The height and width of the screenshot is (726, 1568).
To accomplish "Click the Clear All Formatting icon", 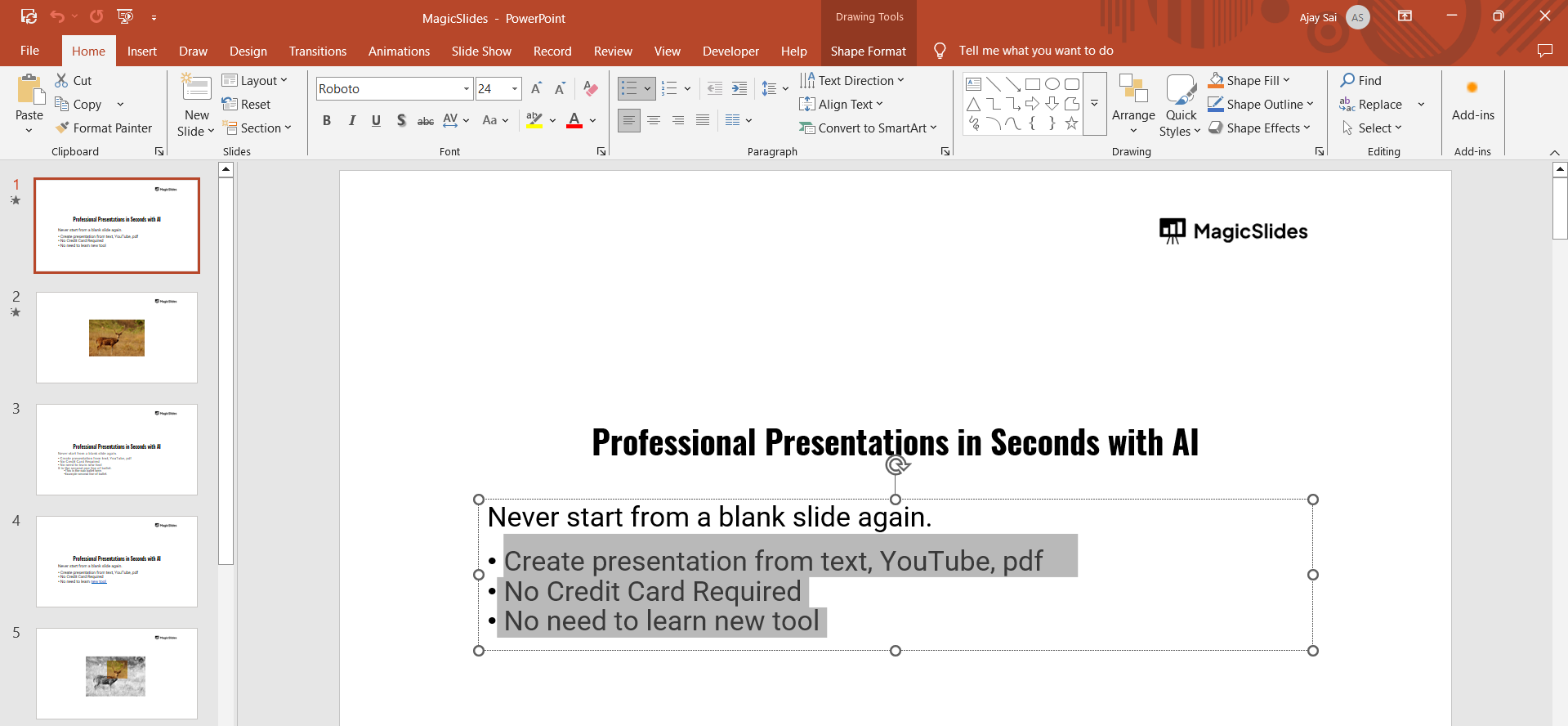I will pos(591,88).
